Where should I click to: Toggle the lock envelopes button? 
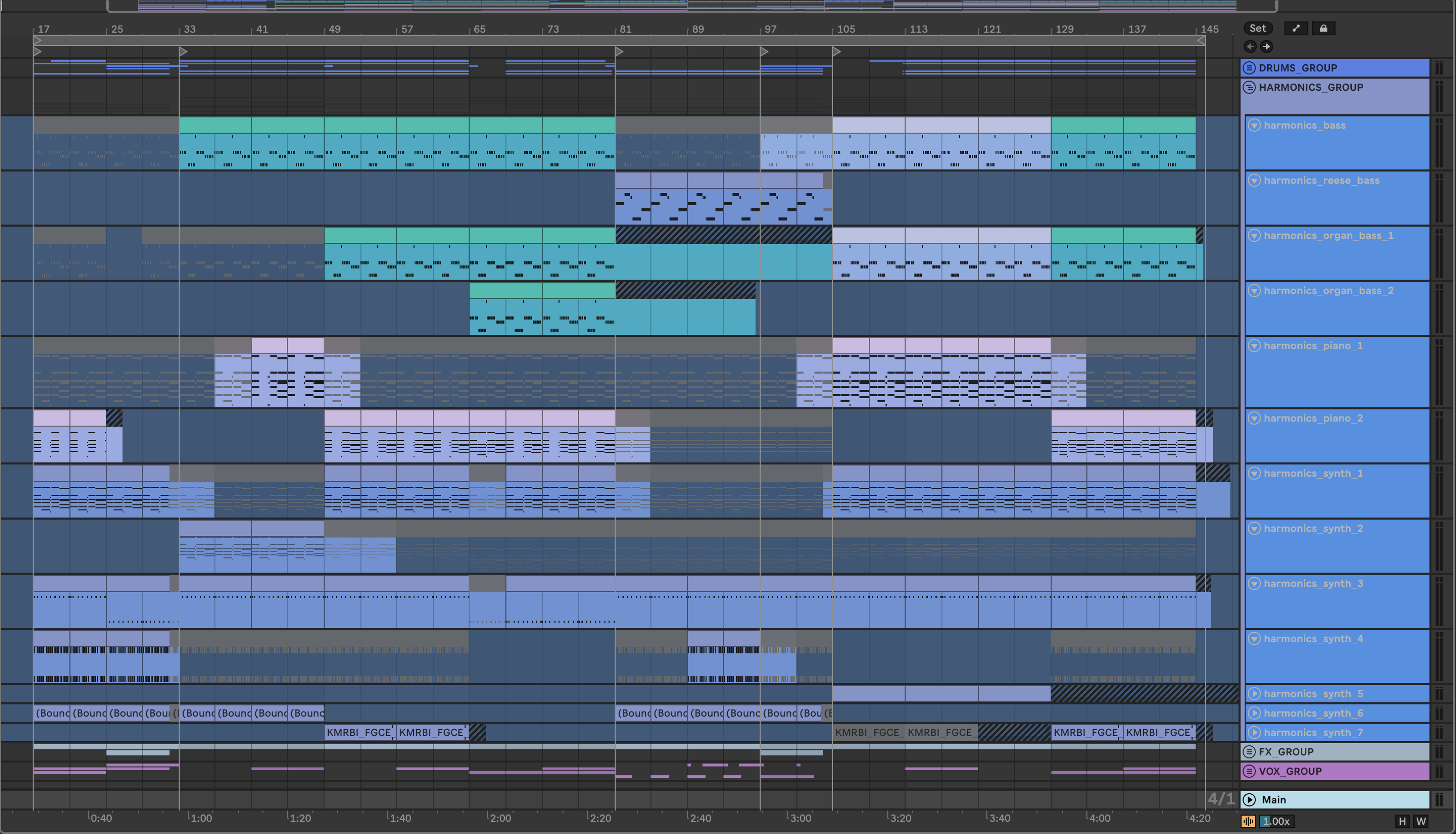(1323, 28)
